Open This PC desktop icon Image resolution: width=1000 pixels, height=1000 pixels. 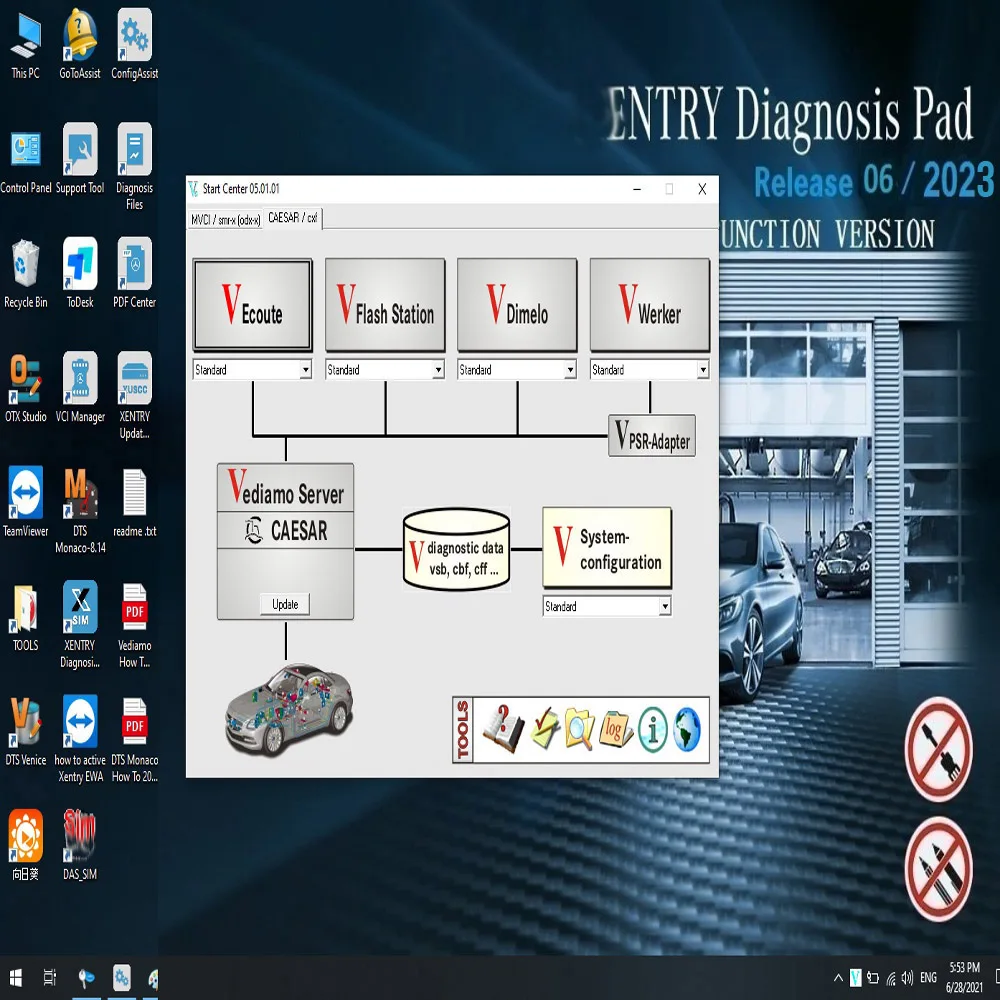[26, 45]
